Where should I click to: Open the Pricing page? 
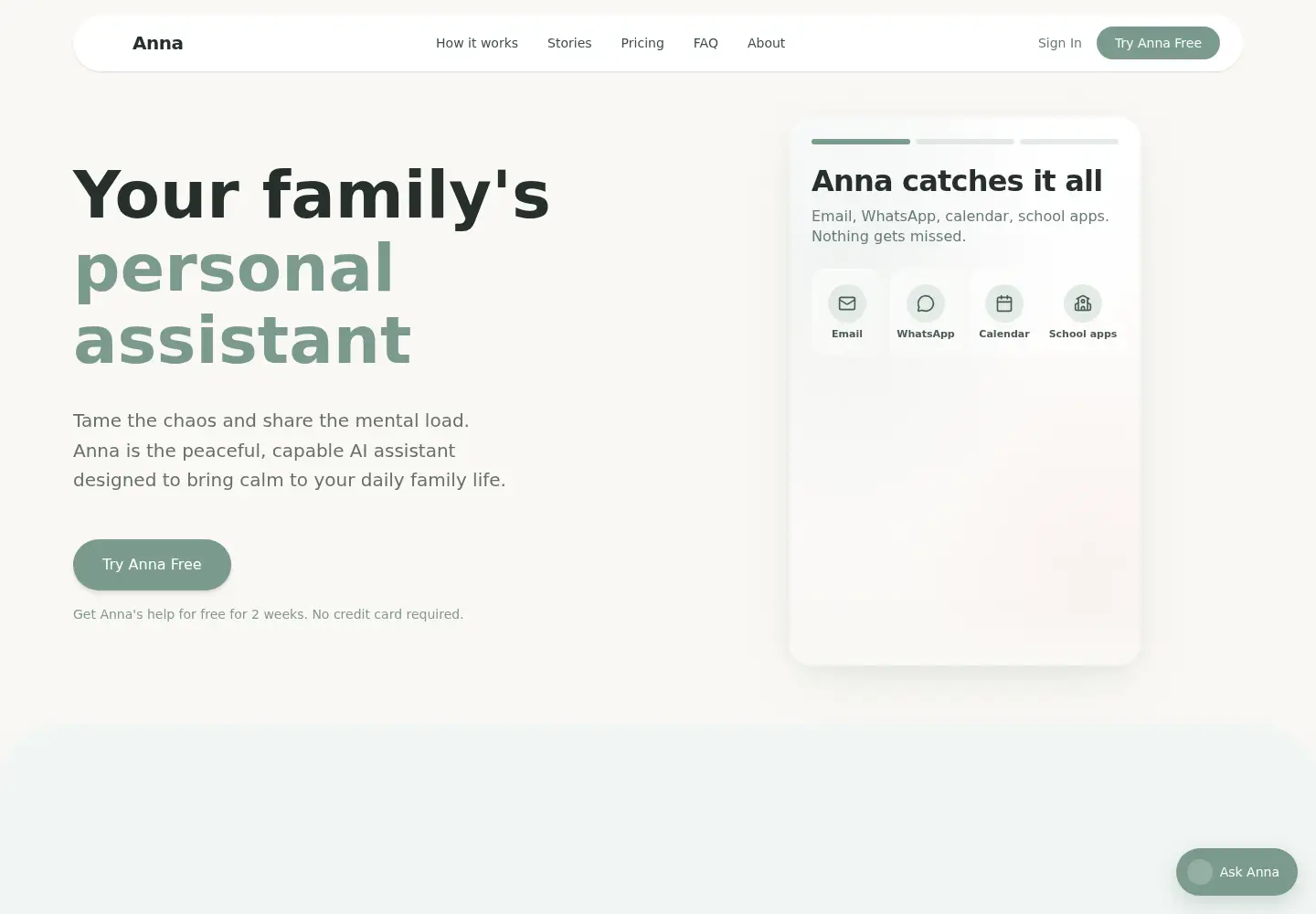[642, 43]
